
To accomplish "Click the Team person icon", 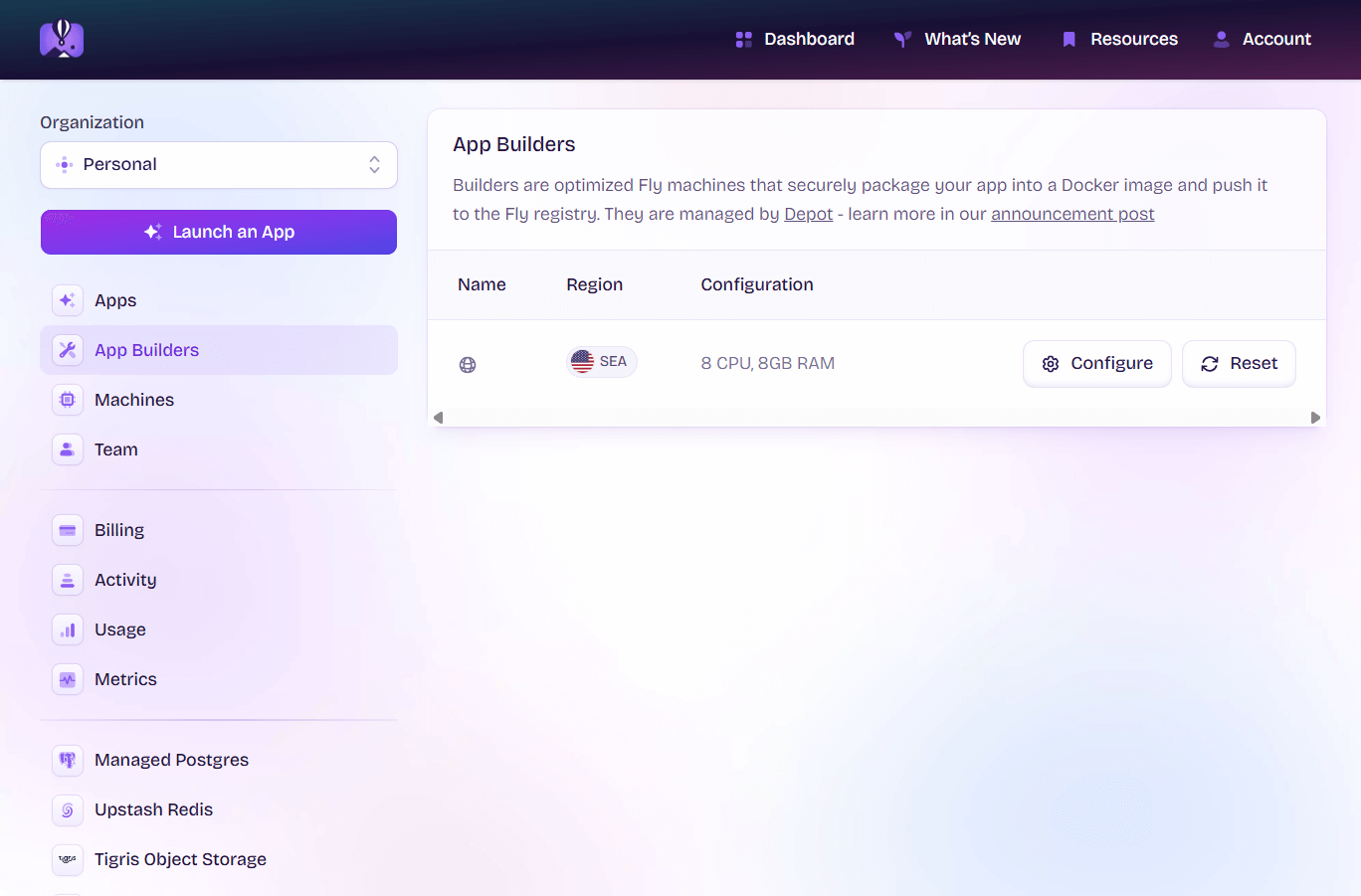I will point(68,449).
